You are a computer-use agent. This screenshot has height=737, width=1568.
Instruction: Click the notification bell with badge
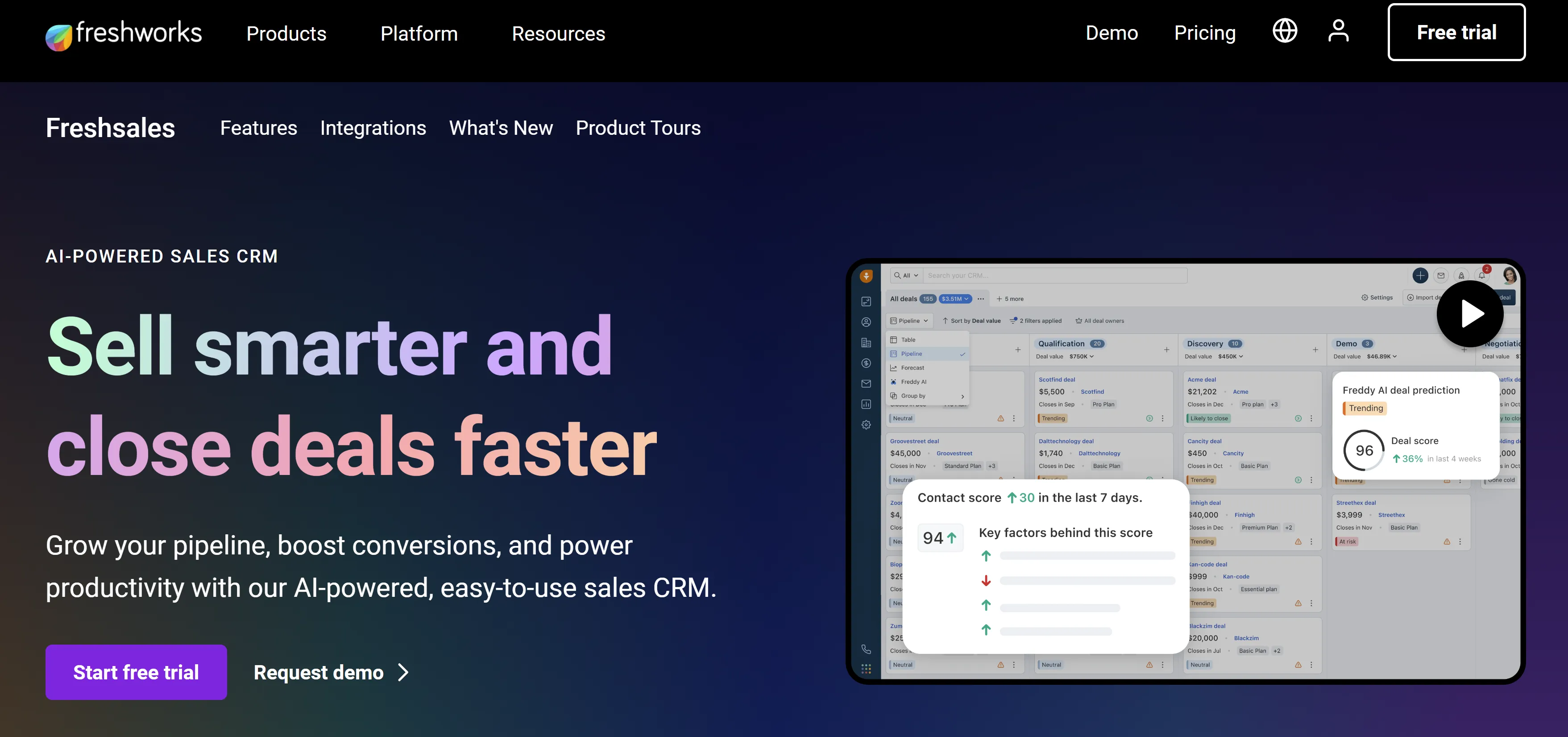pyautogui.click(x=1482, y=275)
